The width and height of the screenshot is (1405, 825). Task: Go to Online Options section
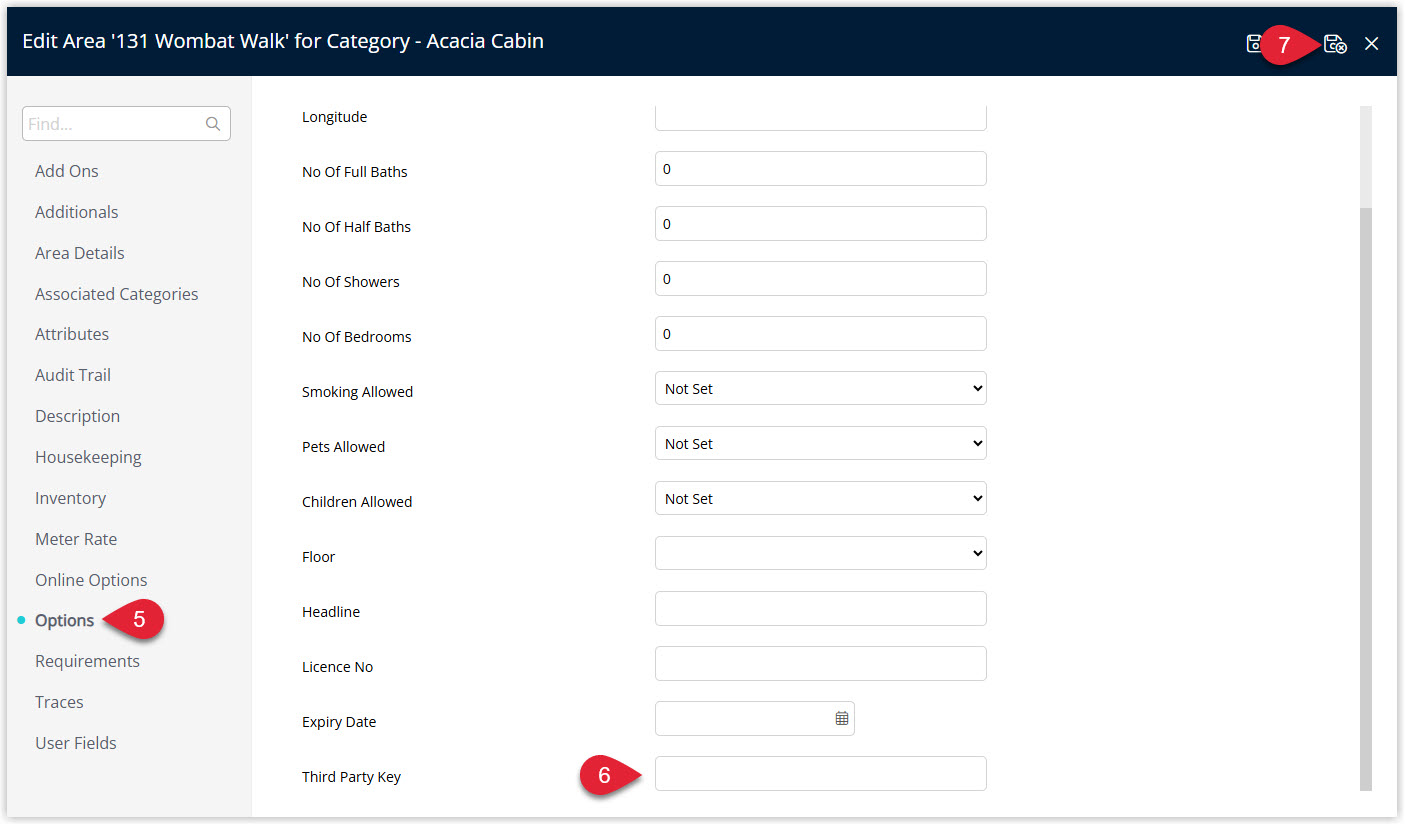(91, 580)
